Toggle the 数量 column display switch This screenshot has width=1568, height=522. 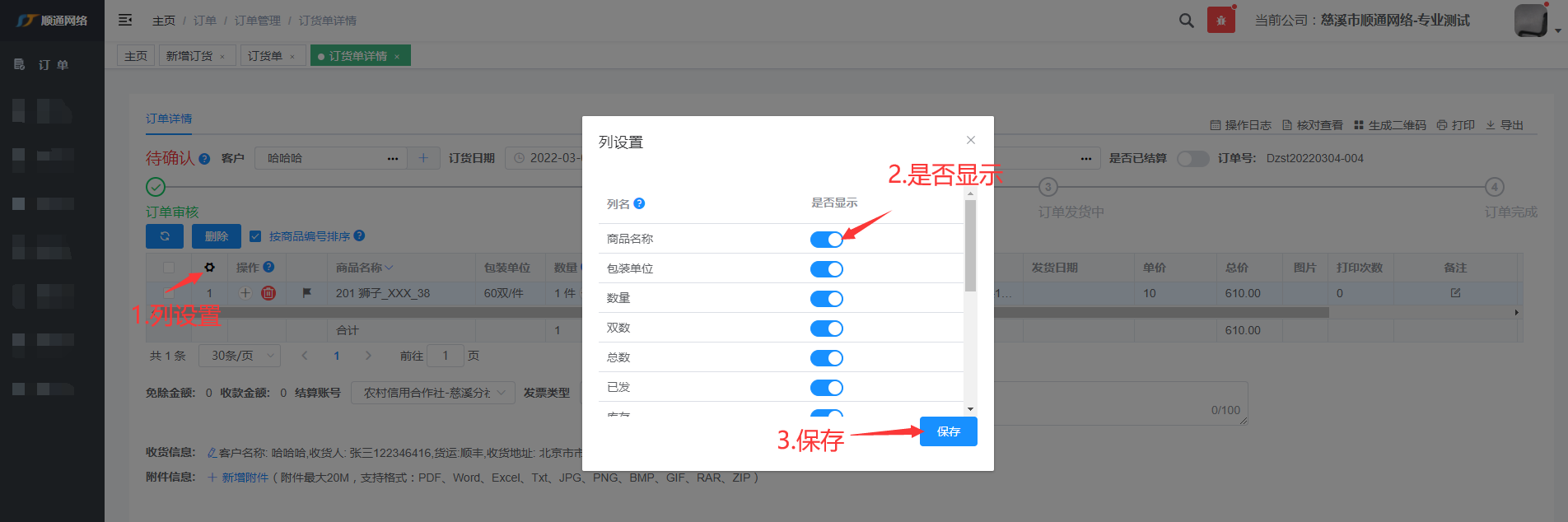coord(826,299)
